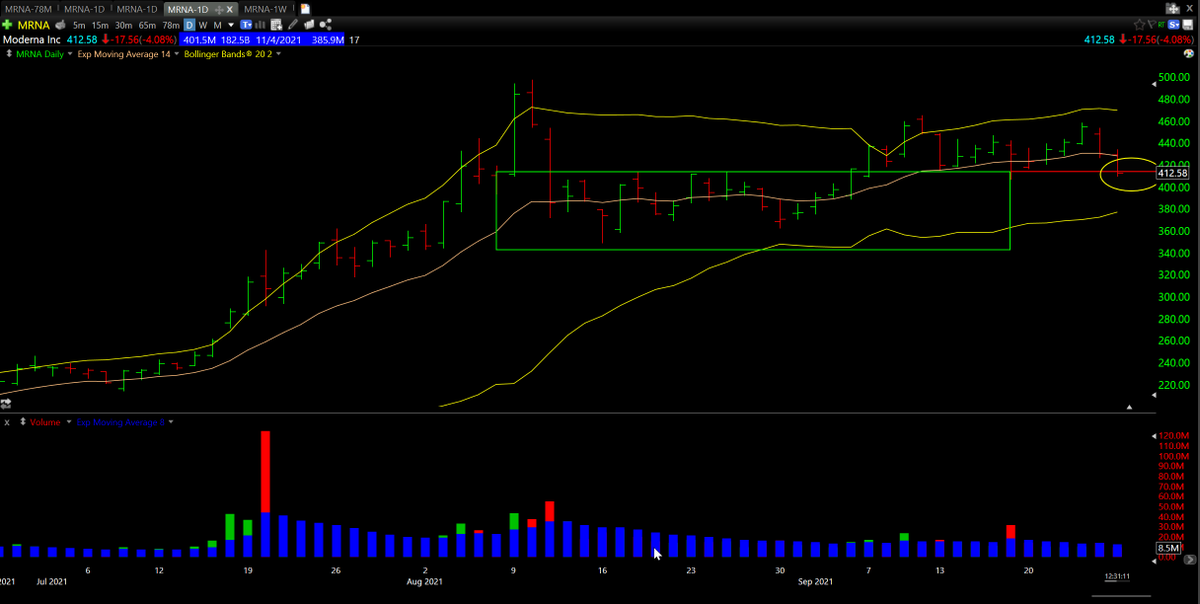Click the 500.00 price axis label
The height and width of the screenshot is (604, 1200).
click(x=1175, y=77)
